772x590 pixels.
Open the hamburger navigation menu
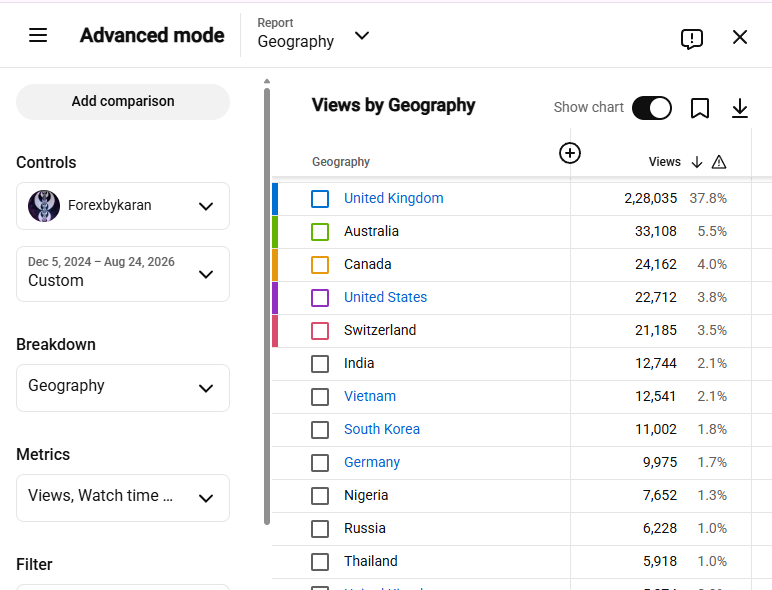pos(38,35)
